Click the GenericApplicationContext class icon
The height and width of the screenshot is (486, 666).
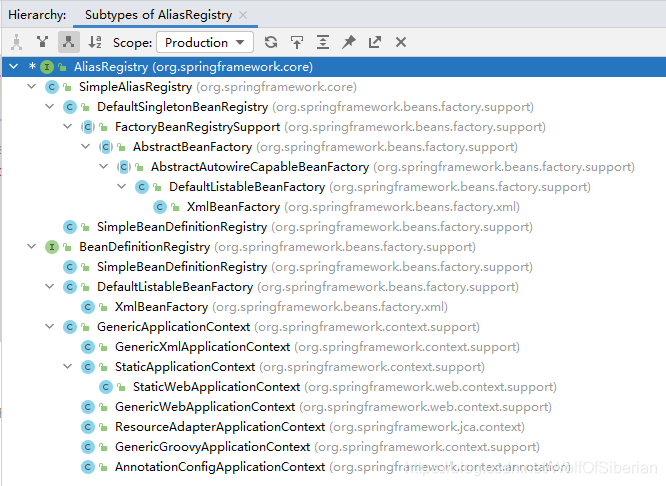pyautogui.click(x=70, y=327)
